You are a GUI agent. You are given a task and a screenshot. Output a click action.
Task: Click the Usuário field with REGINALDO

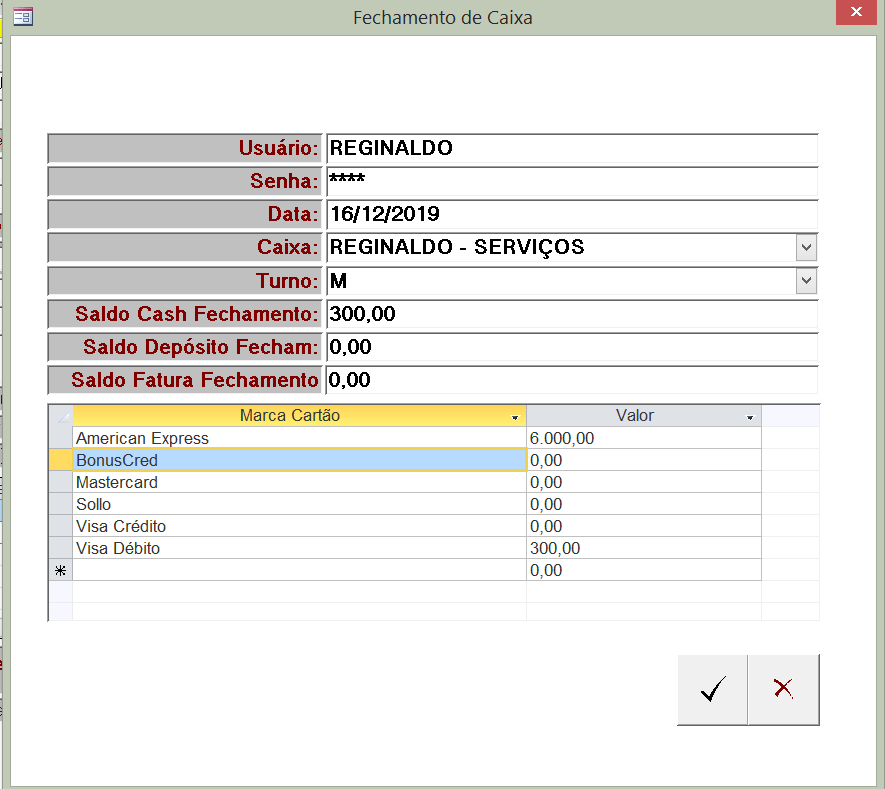point(570,148)
